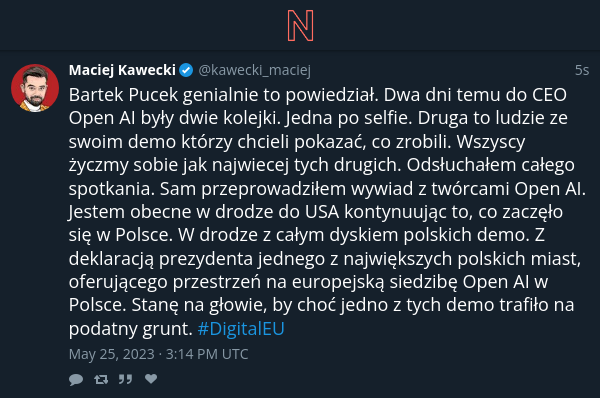Screen dimensions: 600x398
Task: Click the words Bartek Pucek in the tweet
Action: click(123, 95)
